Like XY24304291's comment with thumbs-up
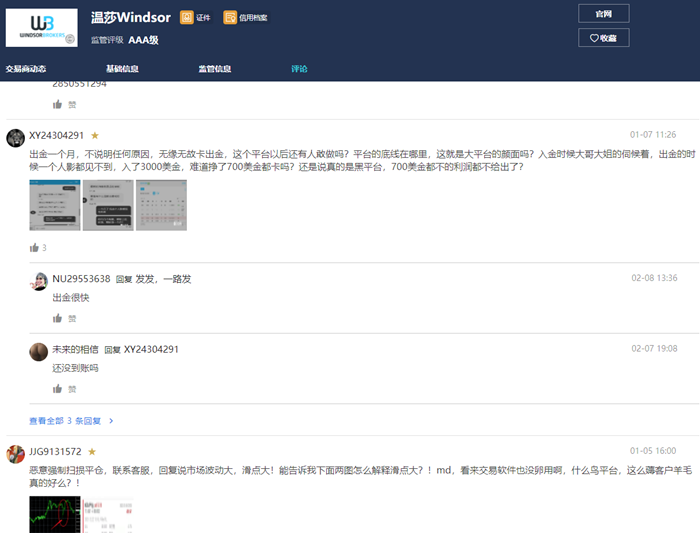The height and width of the screenshot is (533, 700). click(x=34, y=247)
